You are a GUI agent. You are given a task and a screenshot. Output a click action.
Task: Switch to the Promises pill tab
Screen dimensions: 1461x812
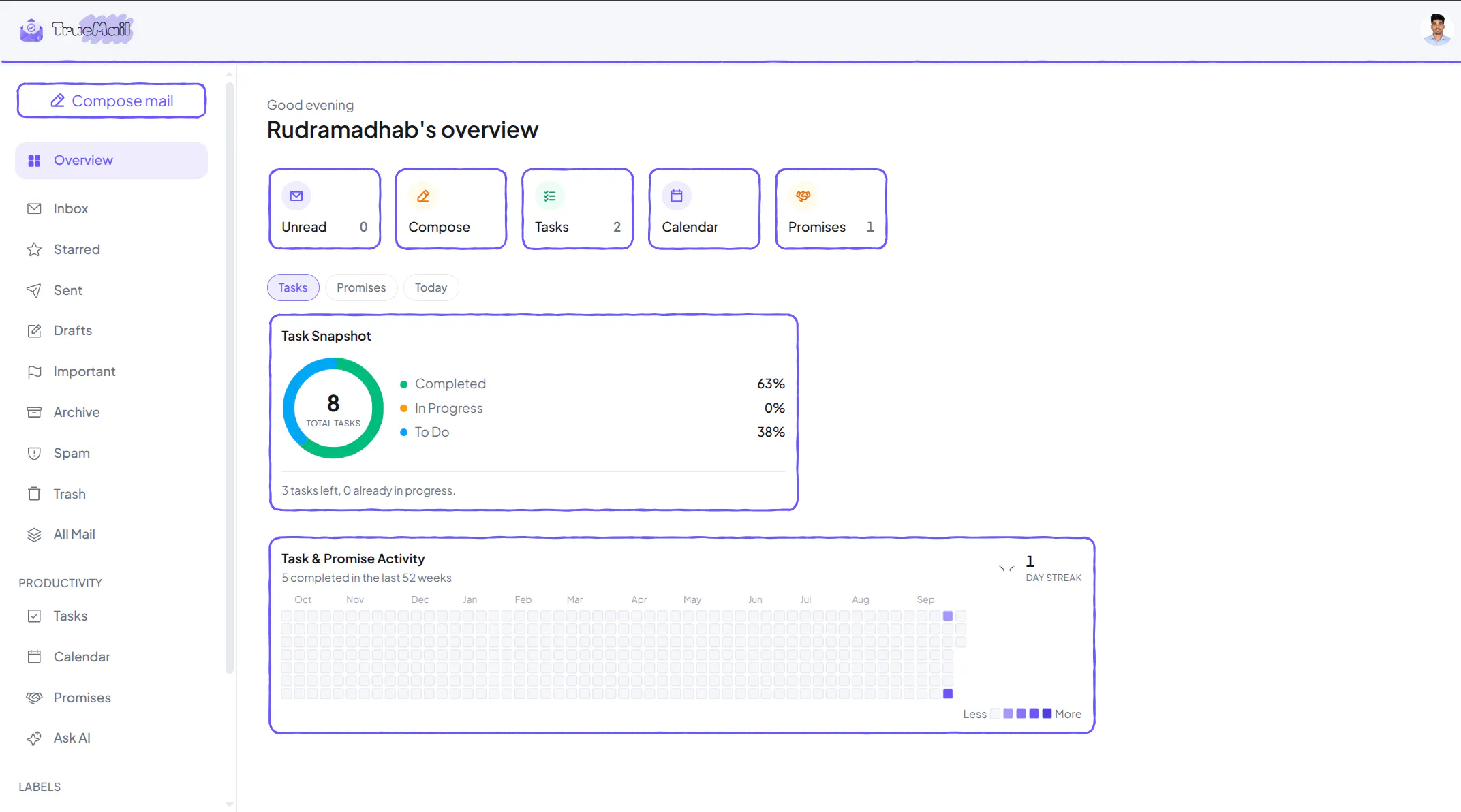coord(361,287)
